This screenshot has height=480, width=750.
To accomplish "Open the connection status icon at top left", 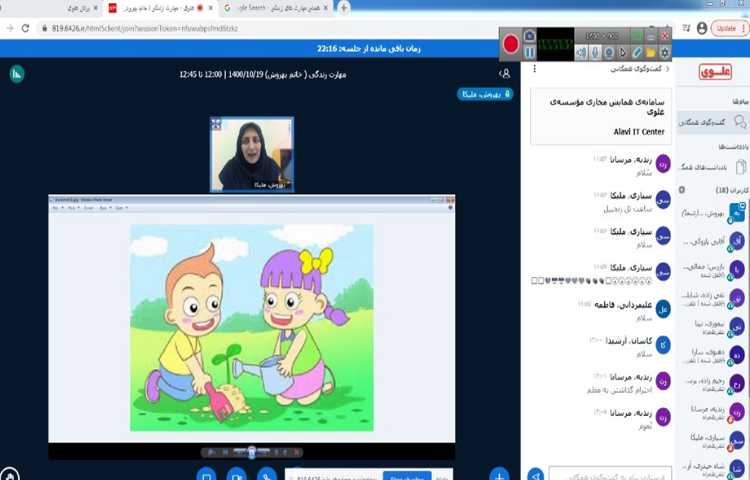I will coord(17,74).
